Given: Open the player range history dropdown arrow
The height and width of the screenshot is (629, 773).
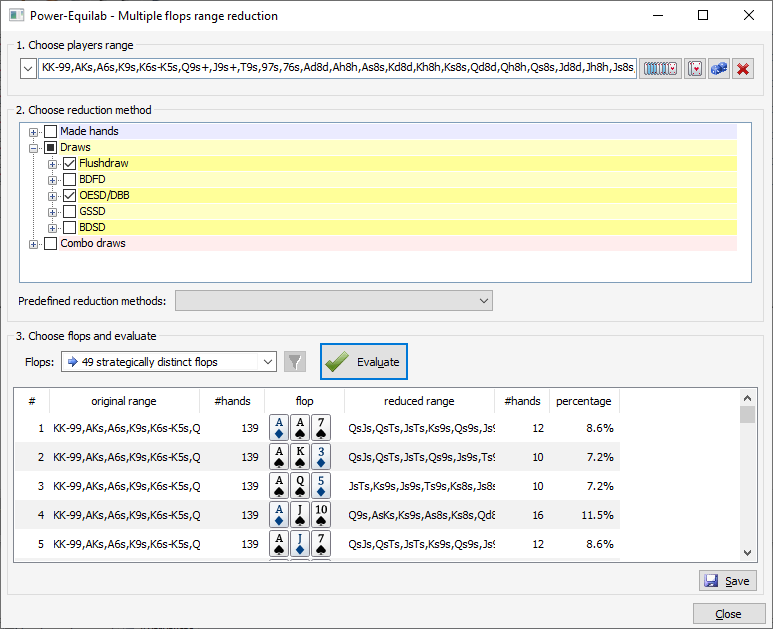Looking at the screenshot, I should coord(28,69).
